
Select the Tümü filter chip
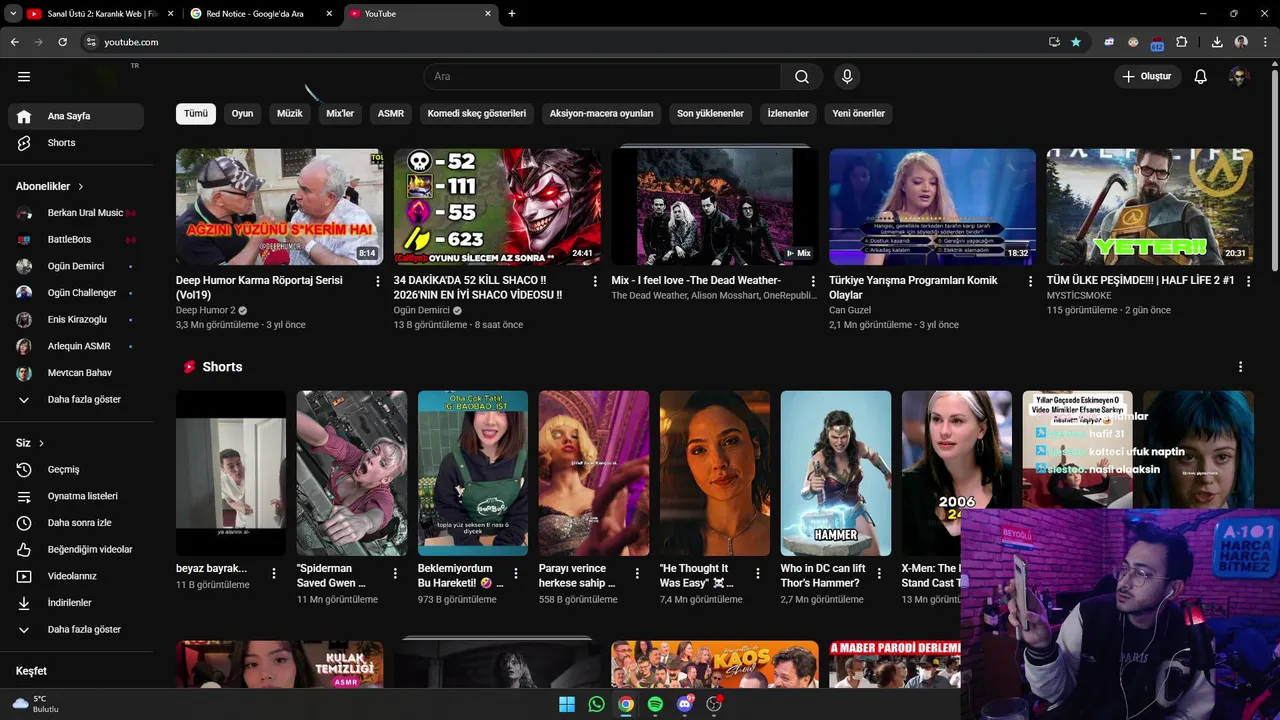[196, 113]
